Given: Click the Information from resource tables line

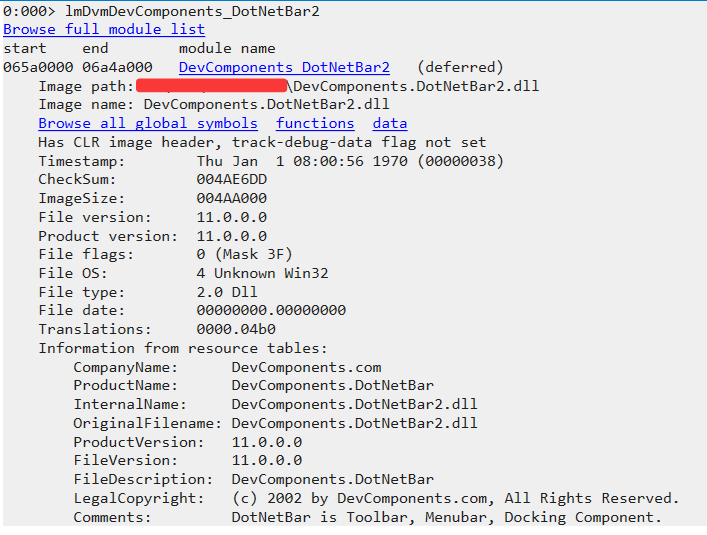Looking at the screenshot, I should pyautogui.click(x=183, y=348).
